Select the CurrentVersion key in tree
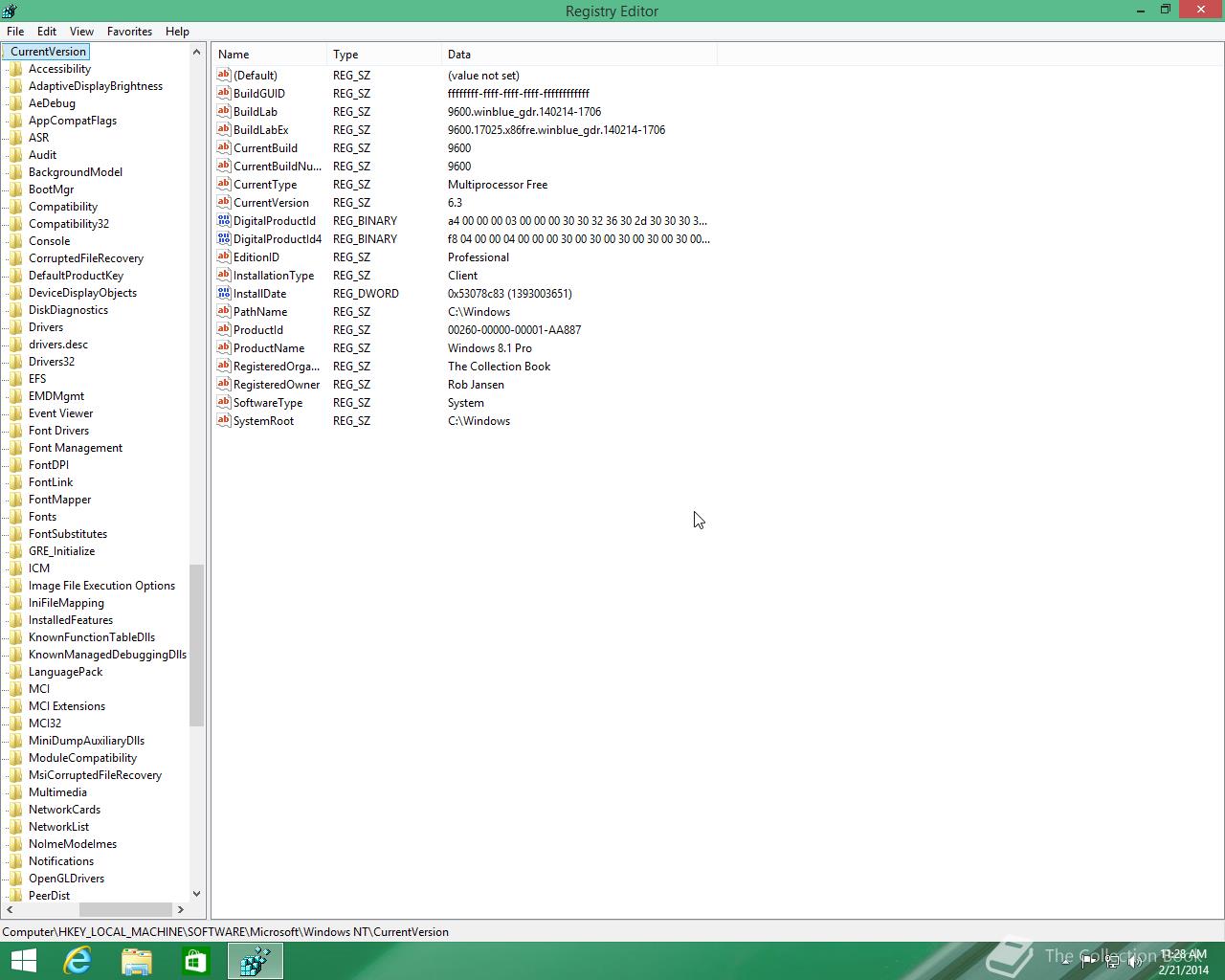 (48, 52)
